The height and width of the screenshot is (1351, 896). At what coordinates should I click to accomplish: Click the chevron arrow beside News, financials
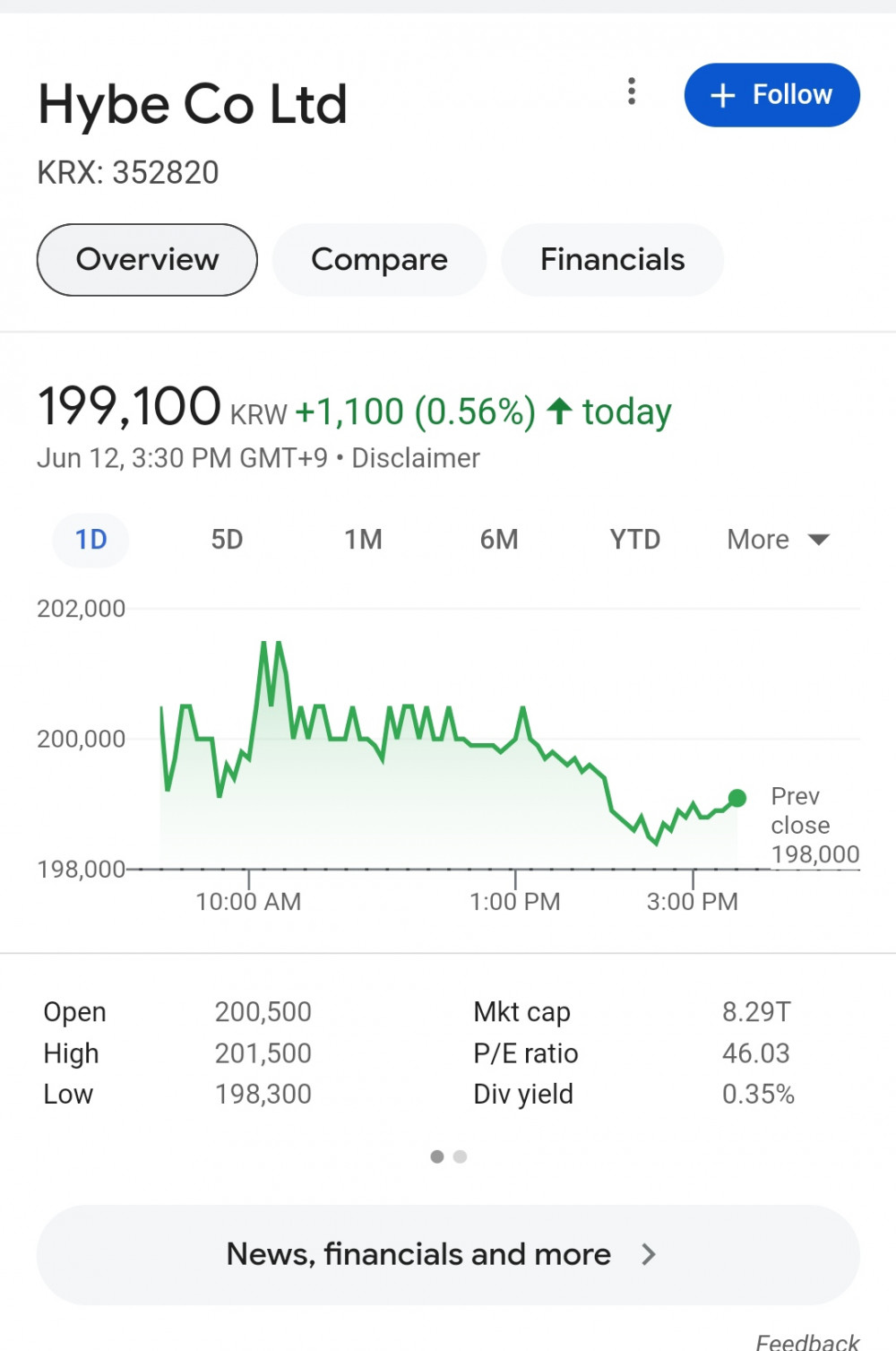(x=649, y=1254)
